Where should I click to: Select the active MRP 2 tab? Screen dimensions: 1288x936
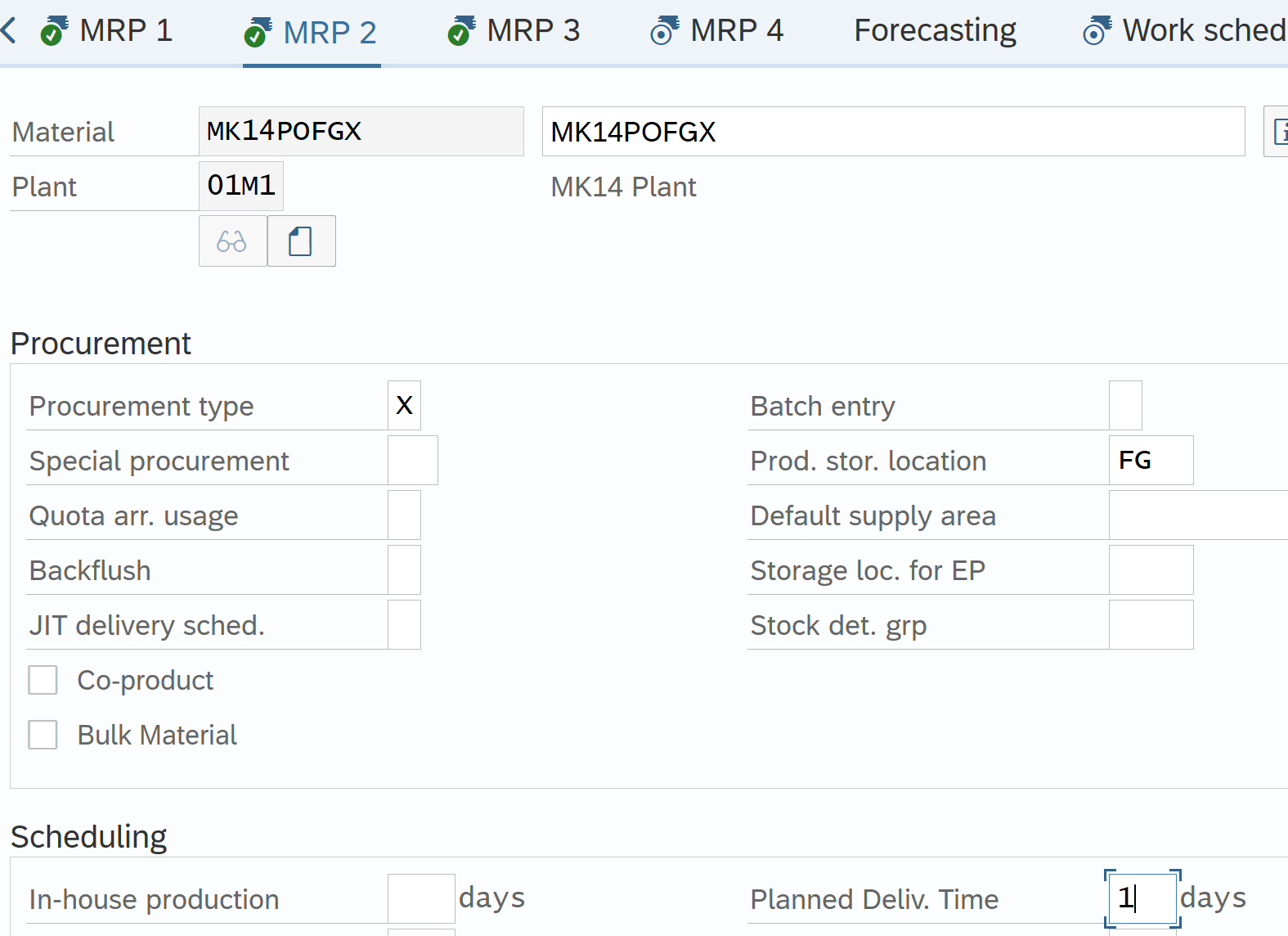(x=312, y=33)
